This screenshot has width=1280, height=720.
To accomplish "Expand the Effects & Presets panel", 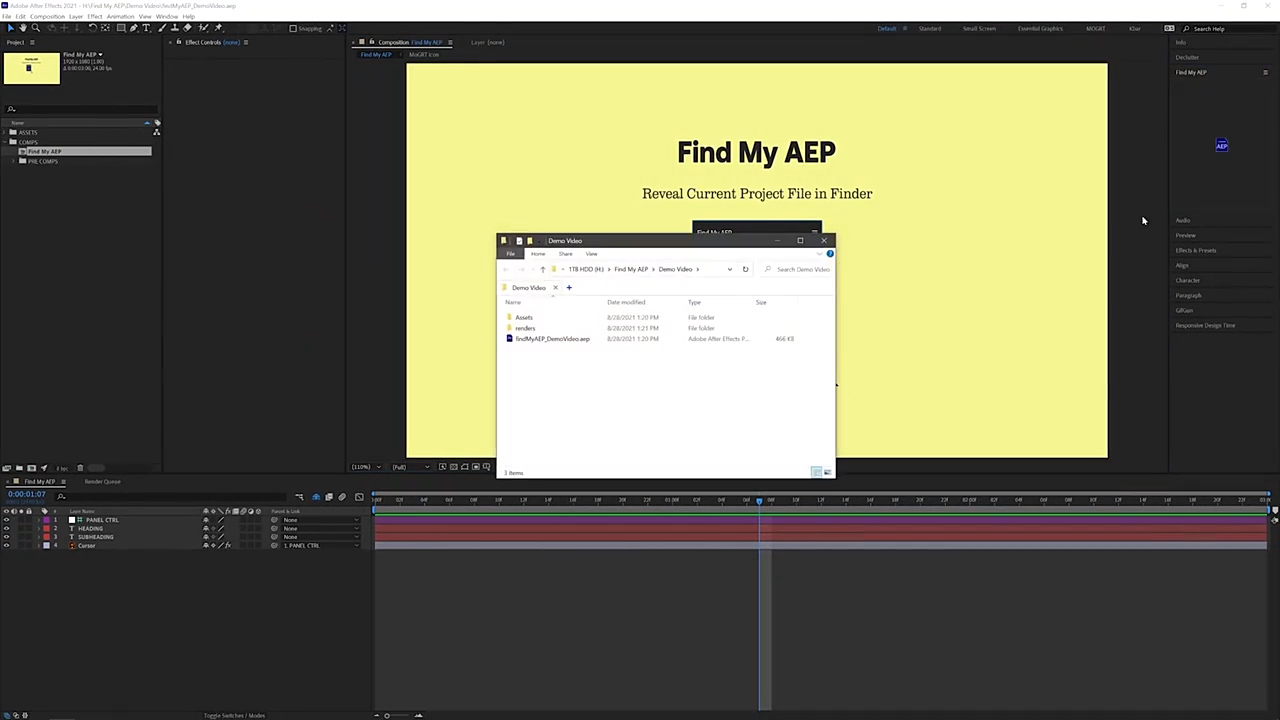I will pos(1196,250).
